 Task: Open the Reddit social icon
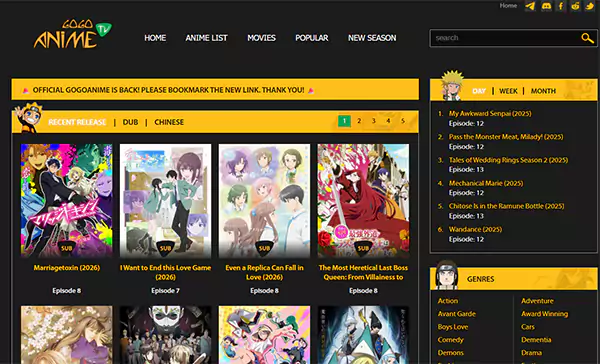(575, 6)
